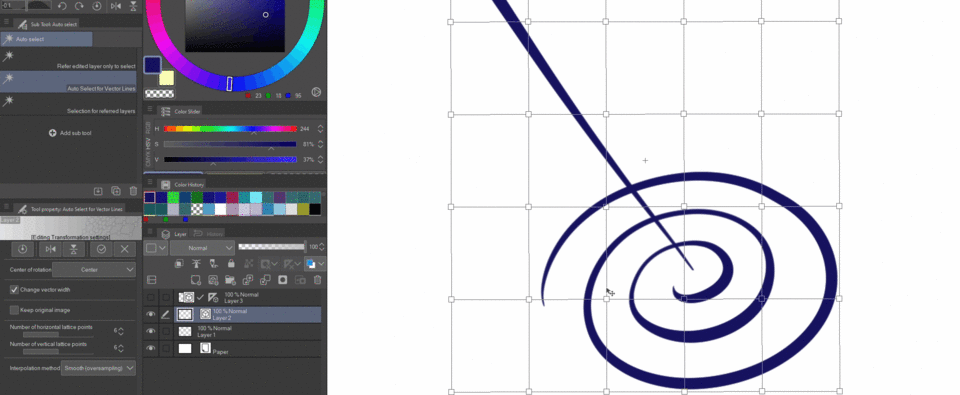
Task: Hide Layer 1 with its eye icon
Action: [151, 331]
